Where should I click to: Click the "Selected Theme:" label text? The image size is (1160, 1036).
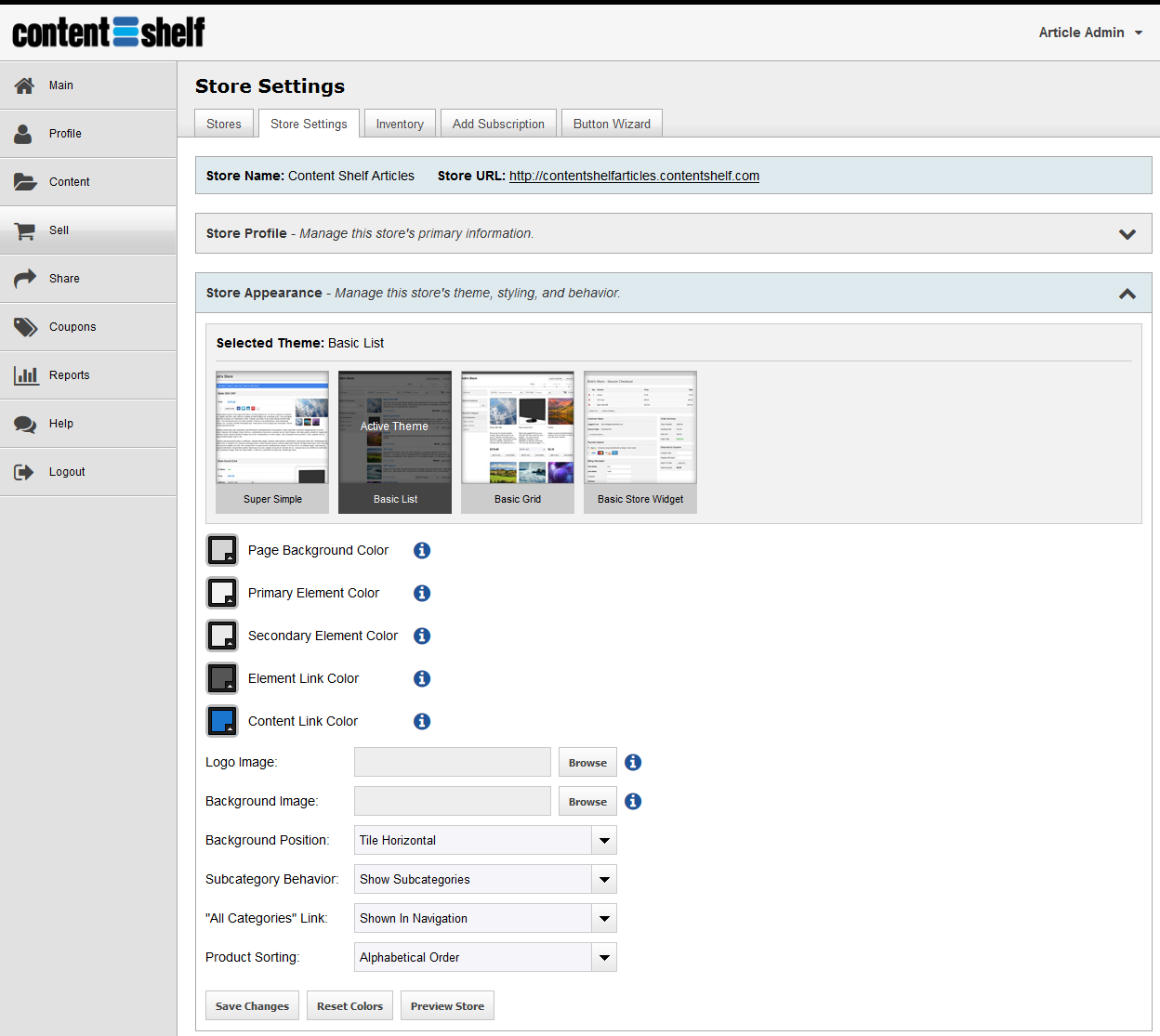pos(270,343)
